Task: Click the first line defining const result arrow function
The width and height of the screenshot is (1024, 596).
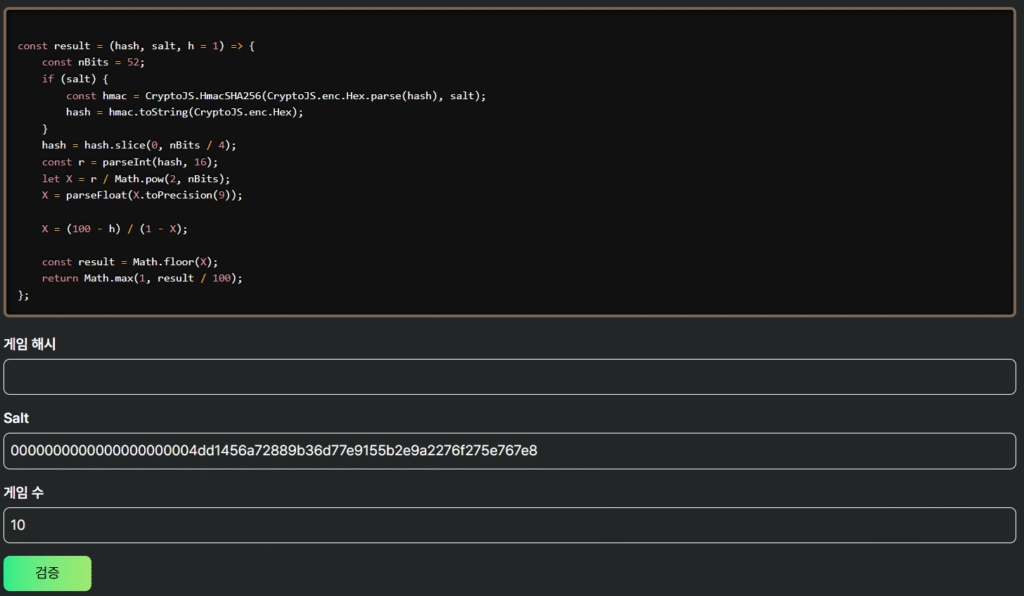Action: pos(136,46)
